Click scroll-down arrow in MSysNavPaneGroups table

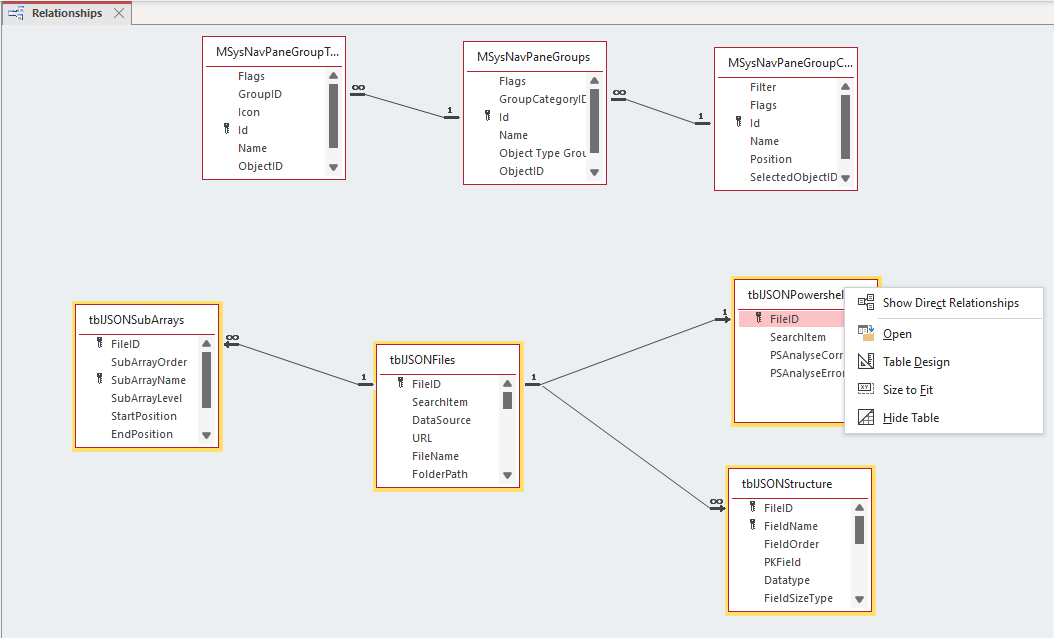click(594, 172)
